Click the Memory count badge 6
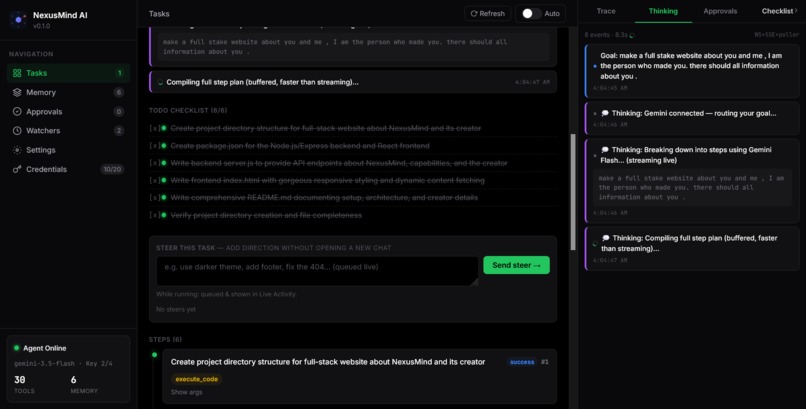Screen dimensions: 806x409 coord(119,92)
